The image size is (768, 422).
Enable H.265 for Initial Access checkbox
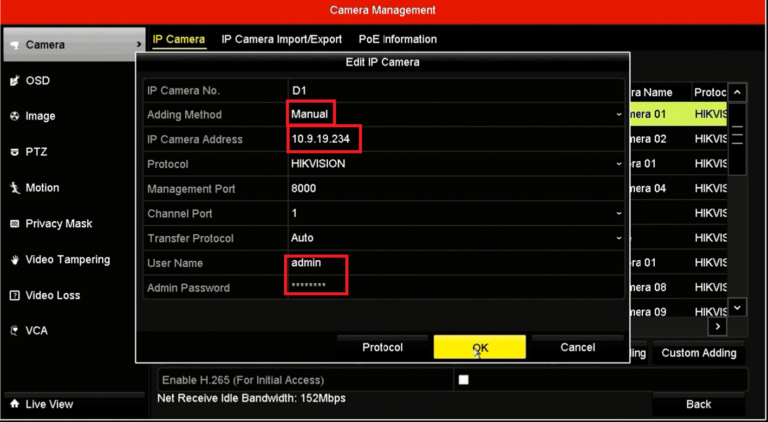(x=463, y=380)
